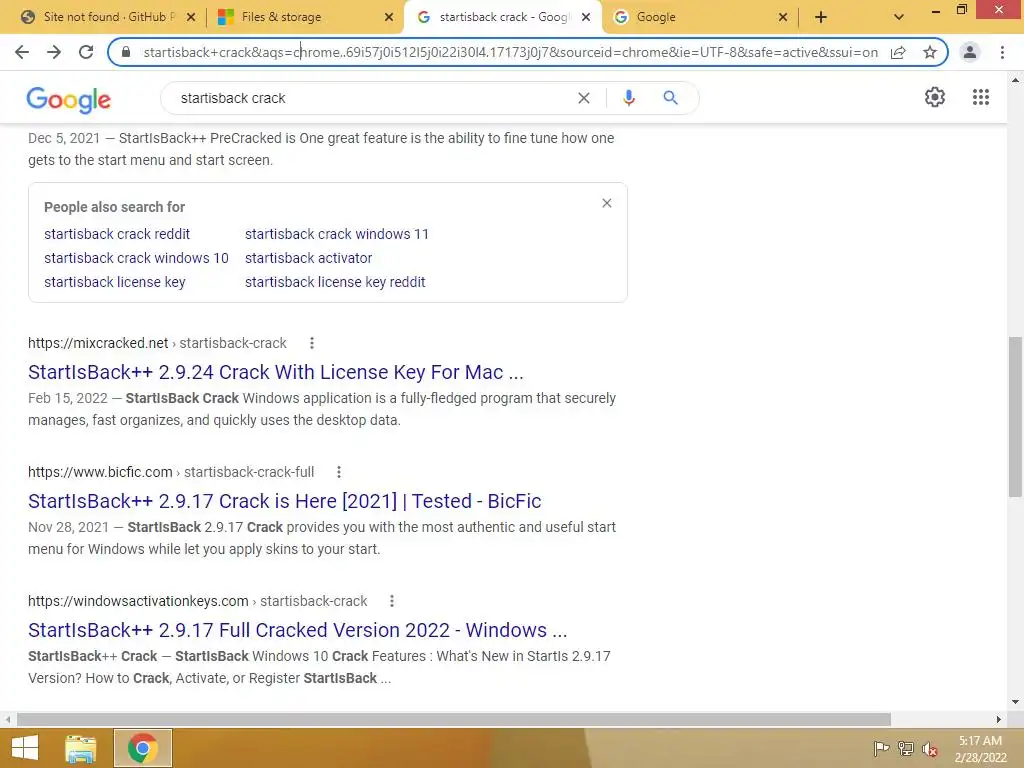Screen dimensions: 1024x768
Task: Open StartIsBack++ 2.9.17 Crack BicFic result
Action: point(285,501)
